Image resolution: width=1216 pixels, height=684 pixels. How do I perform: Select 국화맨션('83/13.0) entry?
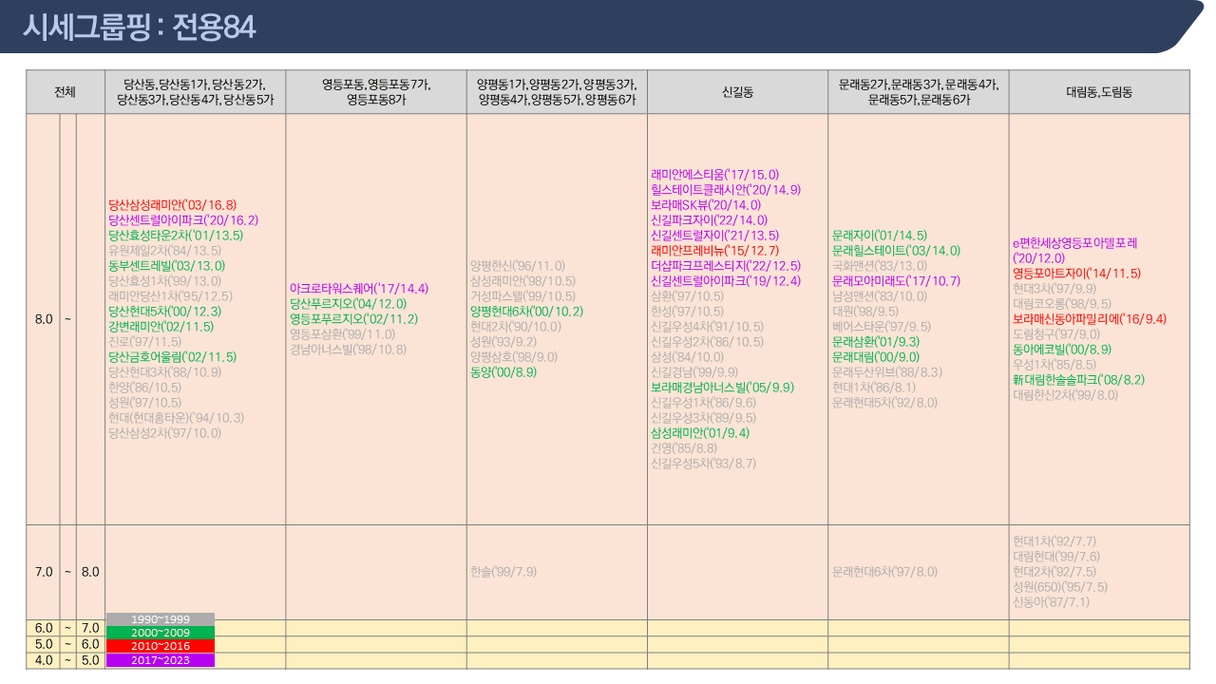879,265
